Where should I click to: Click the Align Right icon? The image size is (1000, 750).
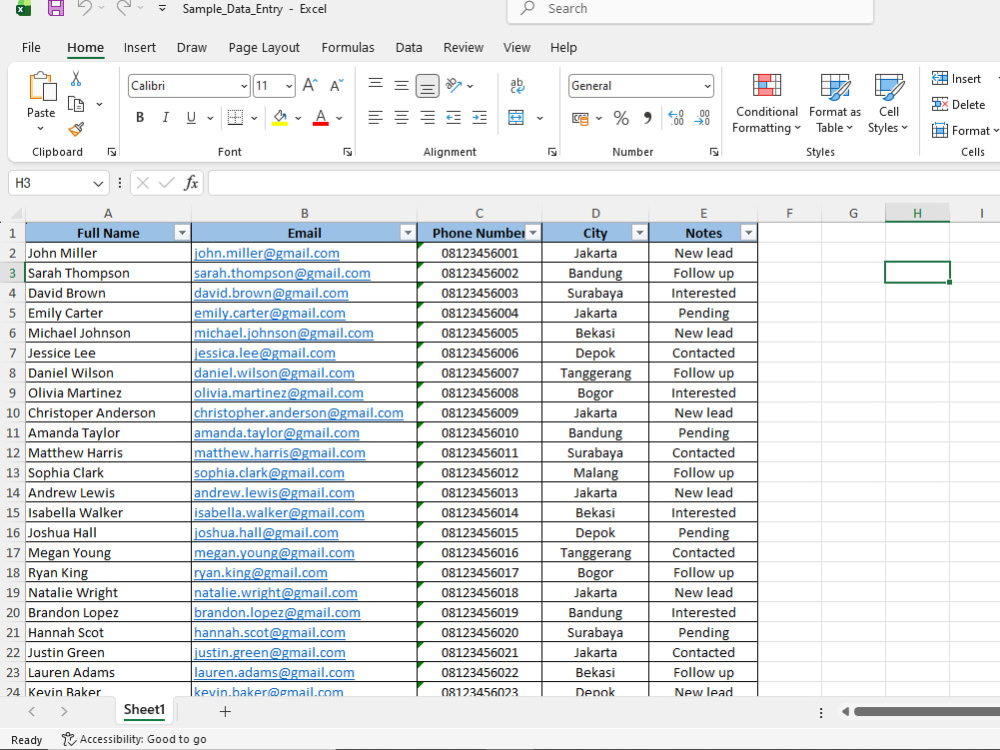[427, 117]
